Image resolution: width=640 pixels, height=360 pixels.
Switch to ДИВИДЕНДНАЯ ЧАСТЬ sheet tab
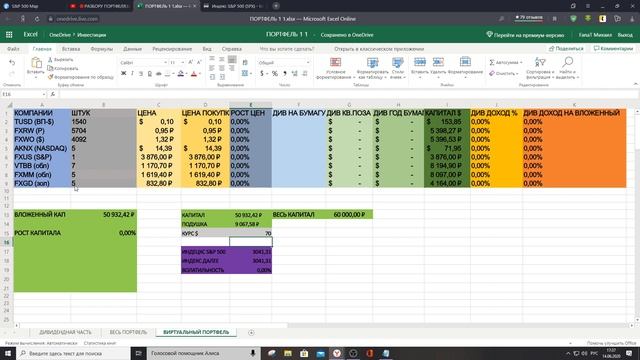click(65, 332)
